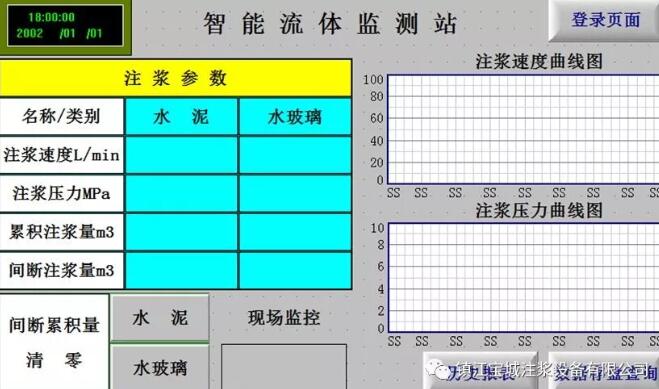The height and width of the screenshot is (389, 659).
Task: Open the 数据存盘查询 data query page
Action: [x=604, y=371]
